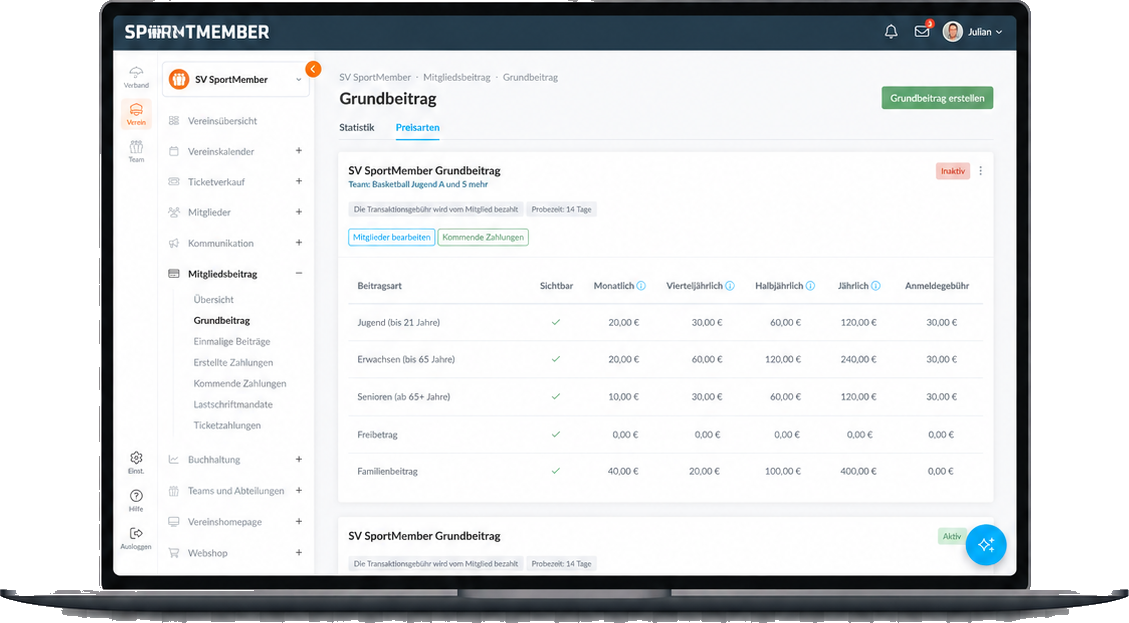Select the Team sidebar icon
Image resolution: width=1129 pixels, height=623 pixels.
click(x=136, y=151)
